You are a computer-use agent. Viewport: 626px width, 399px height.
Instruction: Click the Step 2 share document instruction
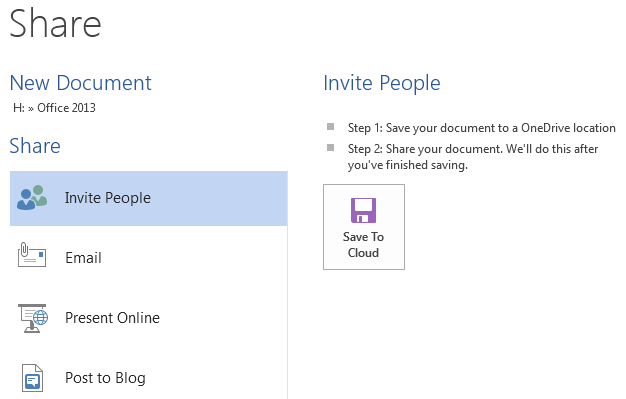tap(473, 157)
